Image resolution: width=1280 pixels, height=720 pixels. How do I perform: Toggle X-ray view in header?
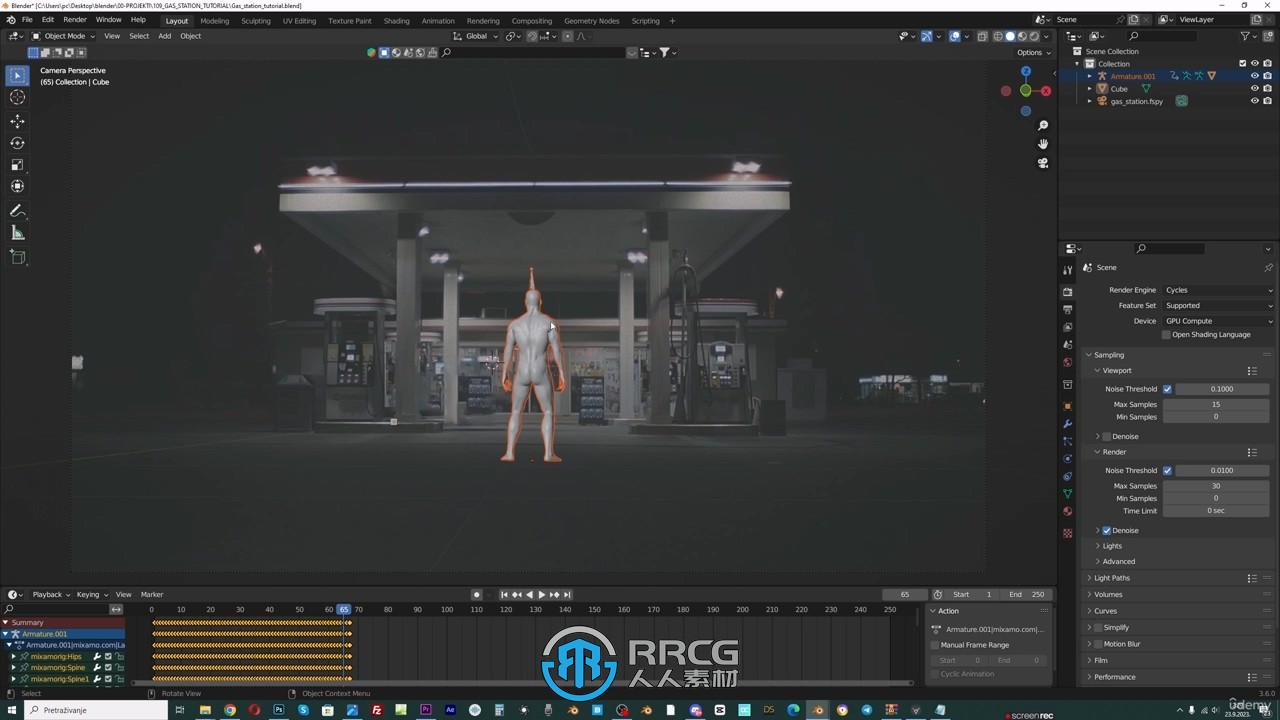(982, 36)
